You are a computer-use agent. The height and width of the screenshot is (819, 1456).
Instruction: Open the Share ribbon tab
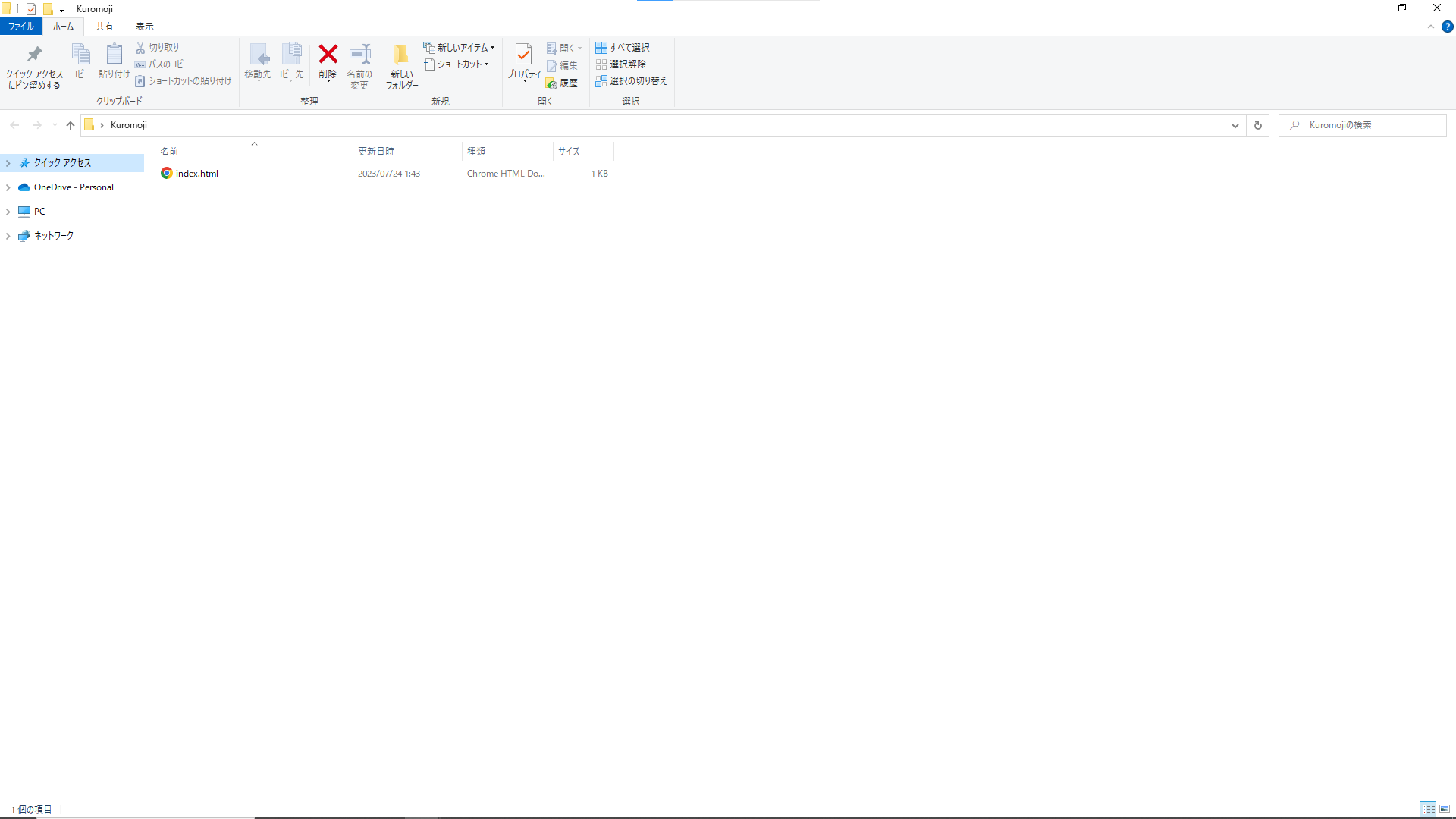(x=104, y=27)
